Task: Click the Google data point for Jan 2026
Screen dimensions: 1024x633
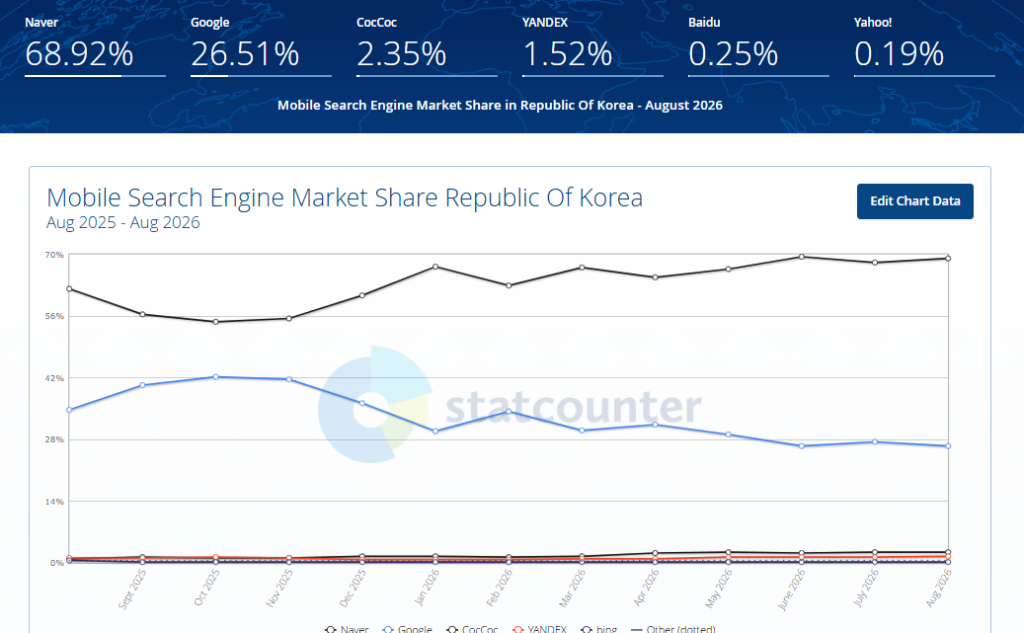Action: click(436, 431)
